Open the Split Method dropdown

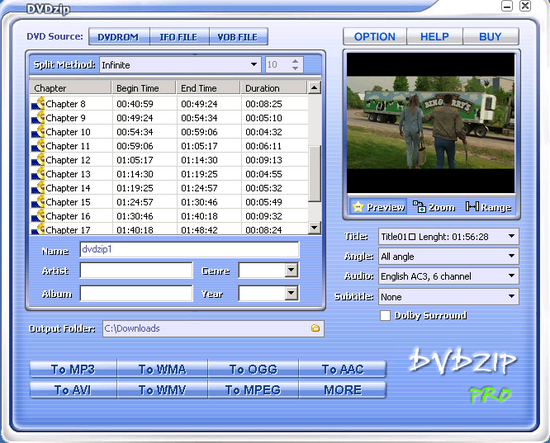click(x=254, y=65)
